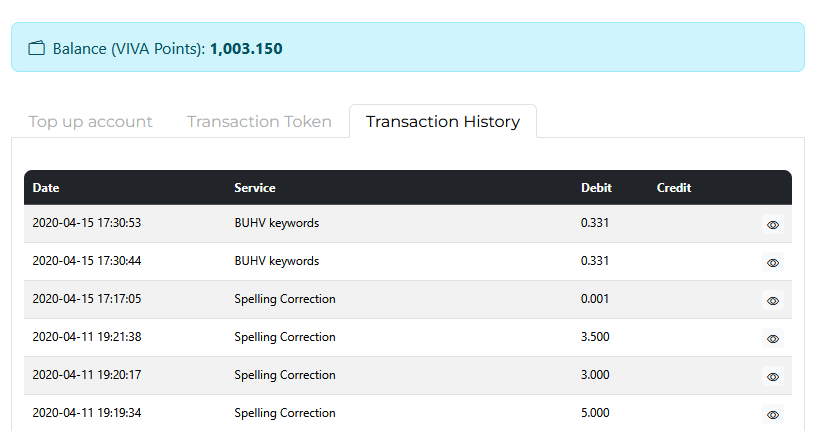View the 19:20:17 Spelling Correction transaction
Image resolution: width=818 pixels, height=431 pixels.
(772, 377)
